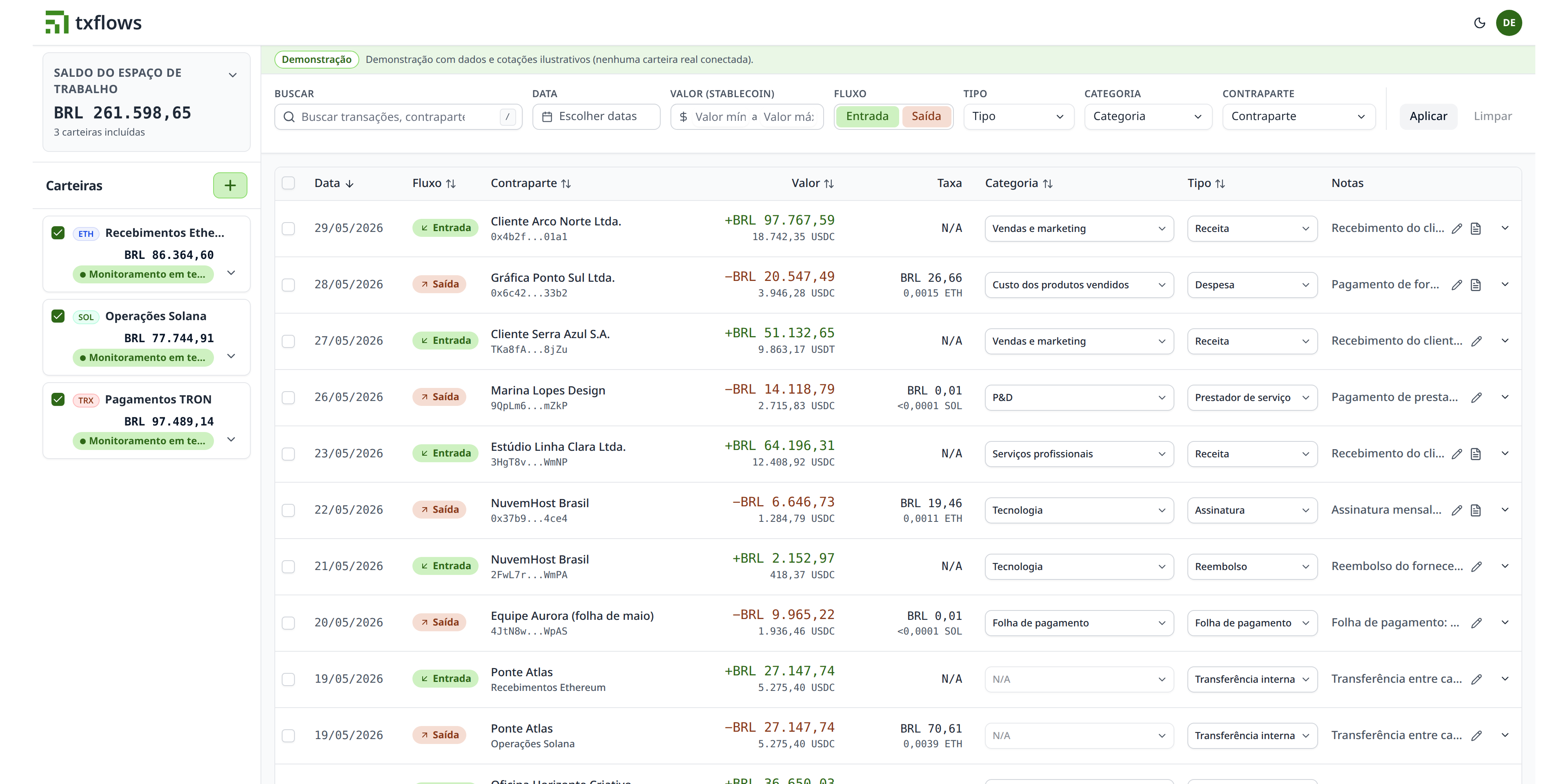Edit note for Cliente Serra Azul row
1568x784 pixels.
tap(1476, 341)
